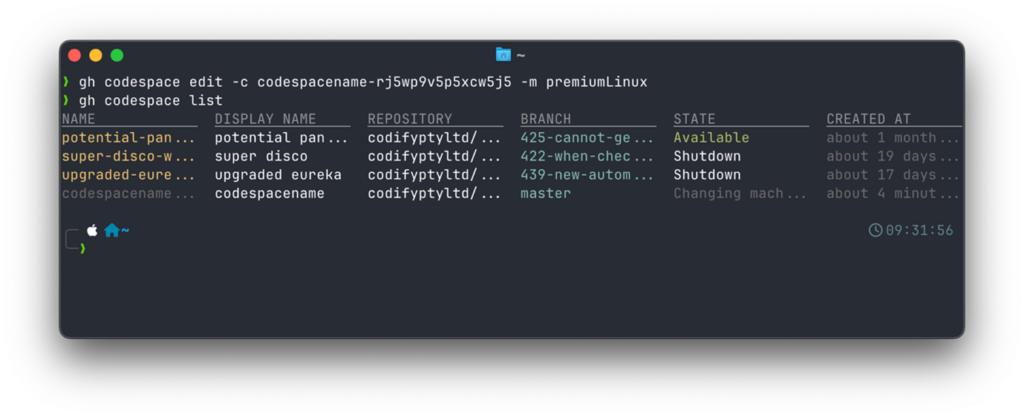
Task: Click the Apple logo icon in prompt
Action: (92, 230)
